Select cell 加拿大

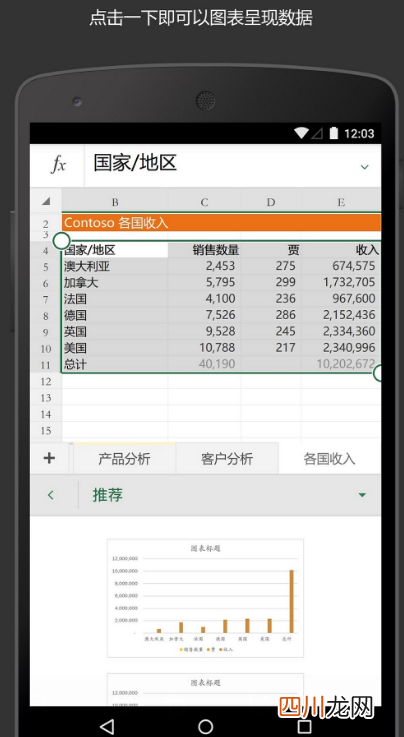click(x=115, y=282)
